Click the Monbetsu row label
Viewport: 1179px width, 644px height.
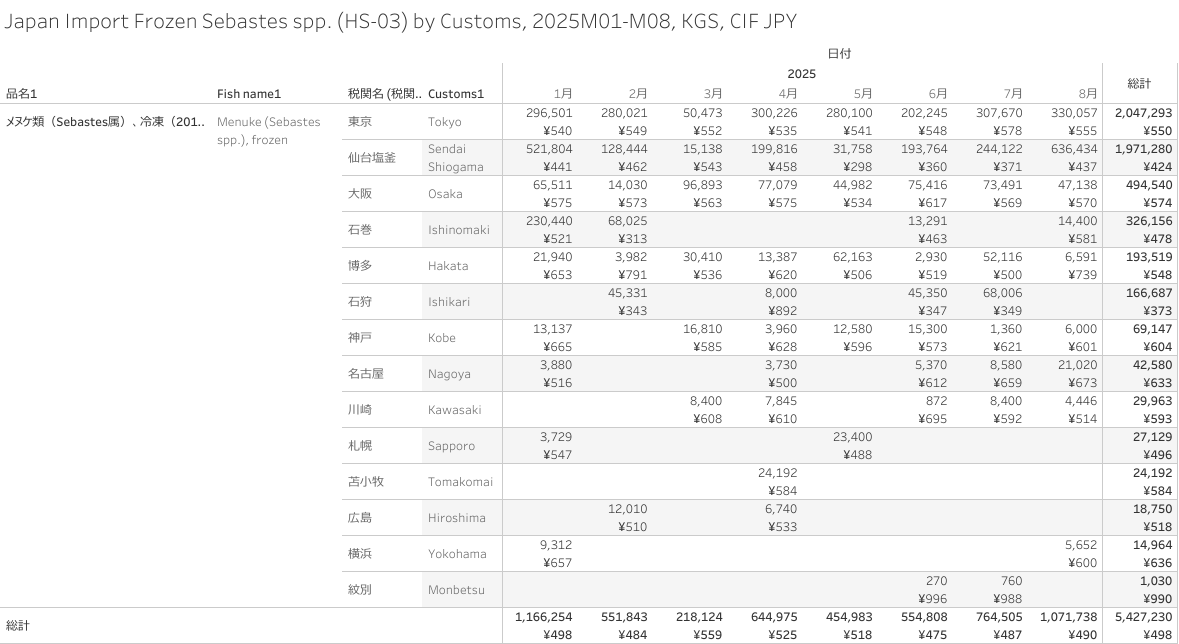pos(456,590)
